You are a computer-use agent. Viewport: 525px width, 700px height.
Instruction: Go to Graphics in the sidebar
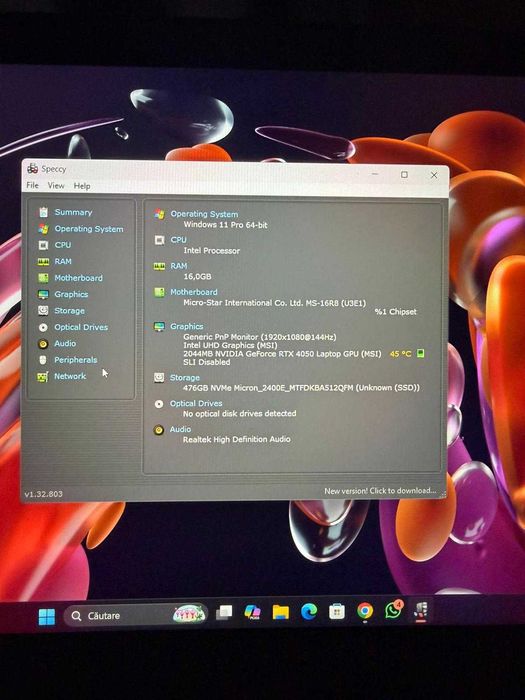pyautogui.click(x=71, y=294)
